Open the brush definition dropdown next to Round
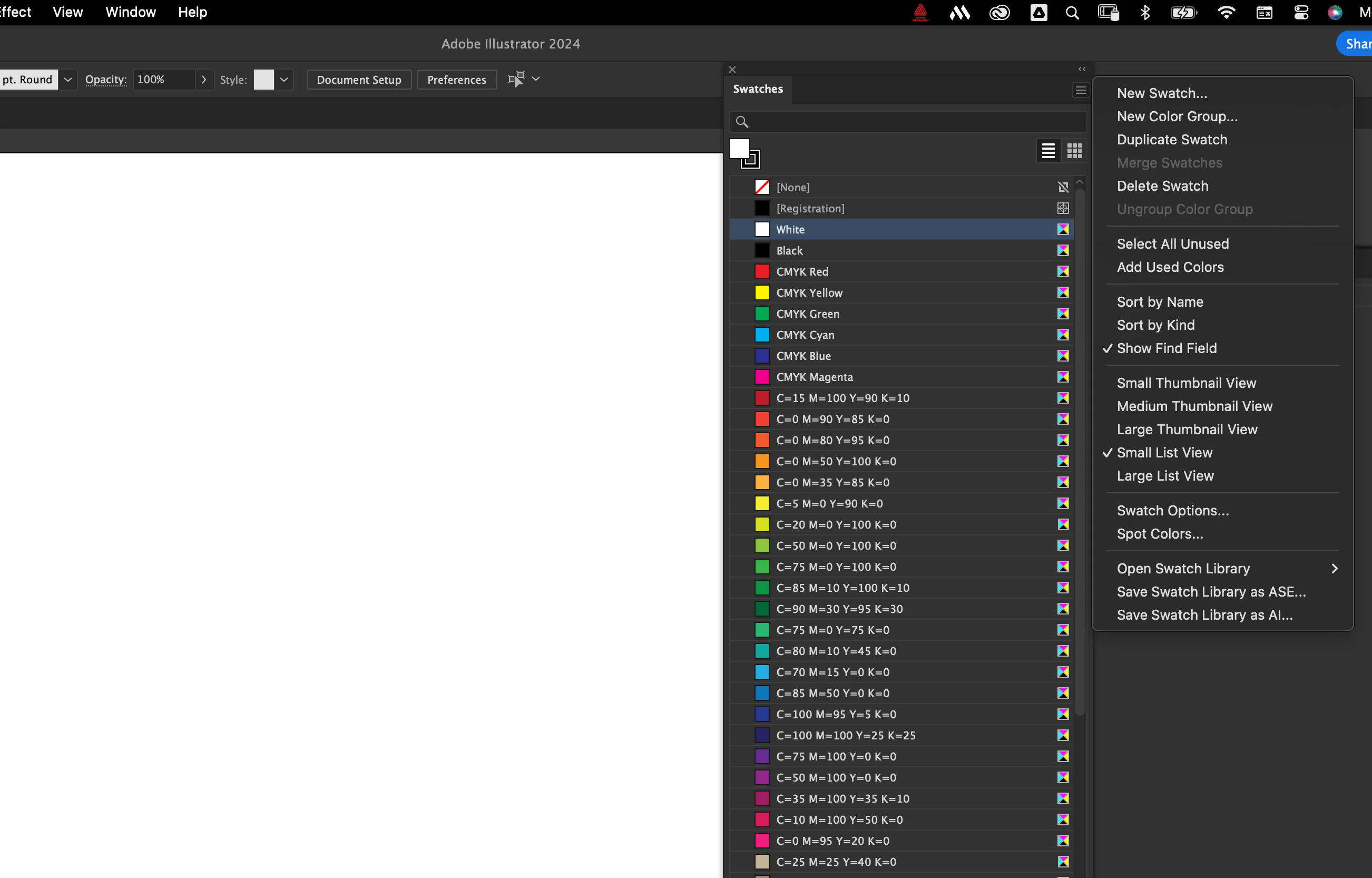 (x=68, y=80)
